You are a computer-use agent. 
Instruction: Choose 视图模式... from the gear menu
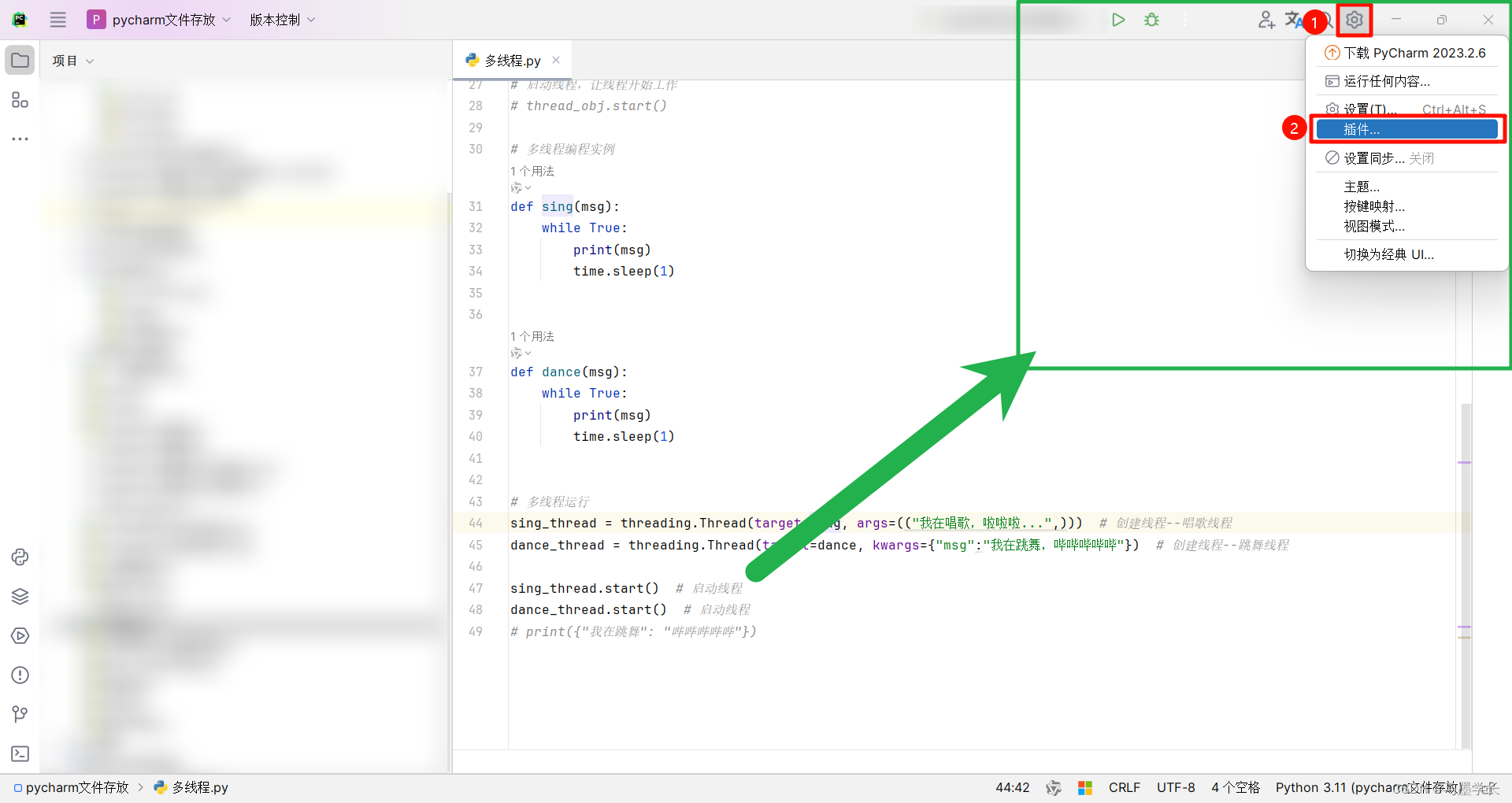click(1406, 226)
